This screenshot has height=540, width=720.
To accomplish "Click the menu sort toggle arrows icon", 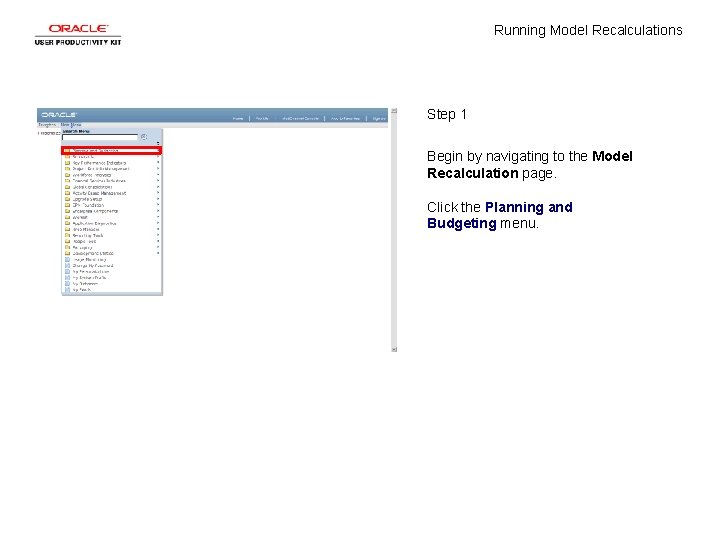I will point(158,143).
